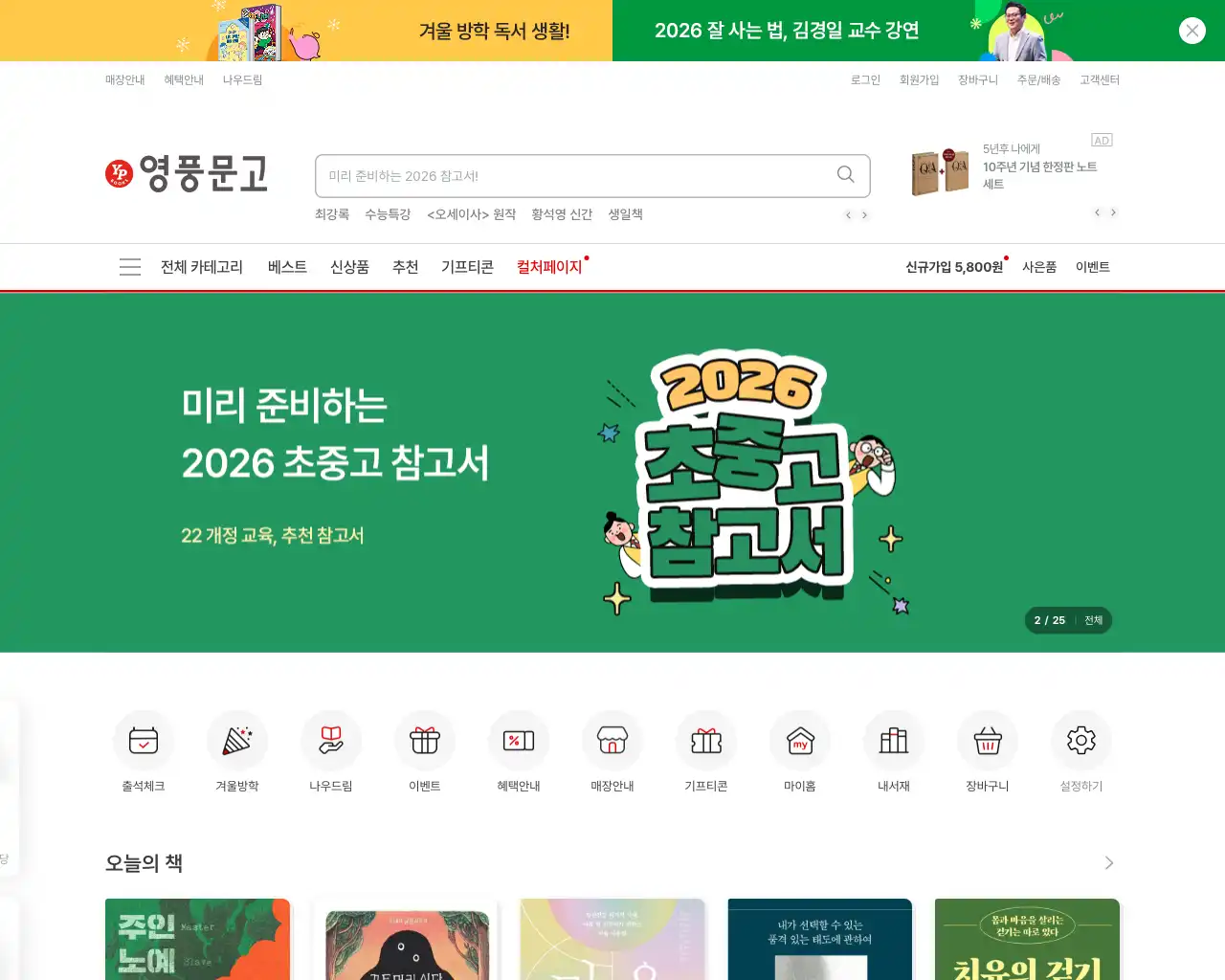The width and height of the screenshot is (1225, 980).
Task: Open the 출석체크 attendance check icon
Action: coord(144,740)
